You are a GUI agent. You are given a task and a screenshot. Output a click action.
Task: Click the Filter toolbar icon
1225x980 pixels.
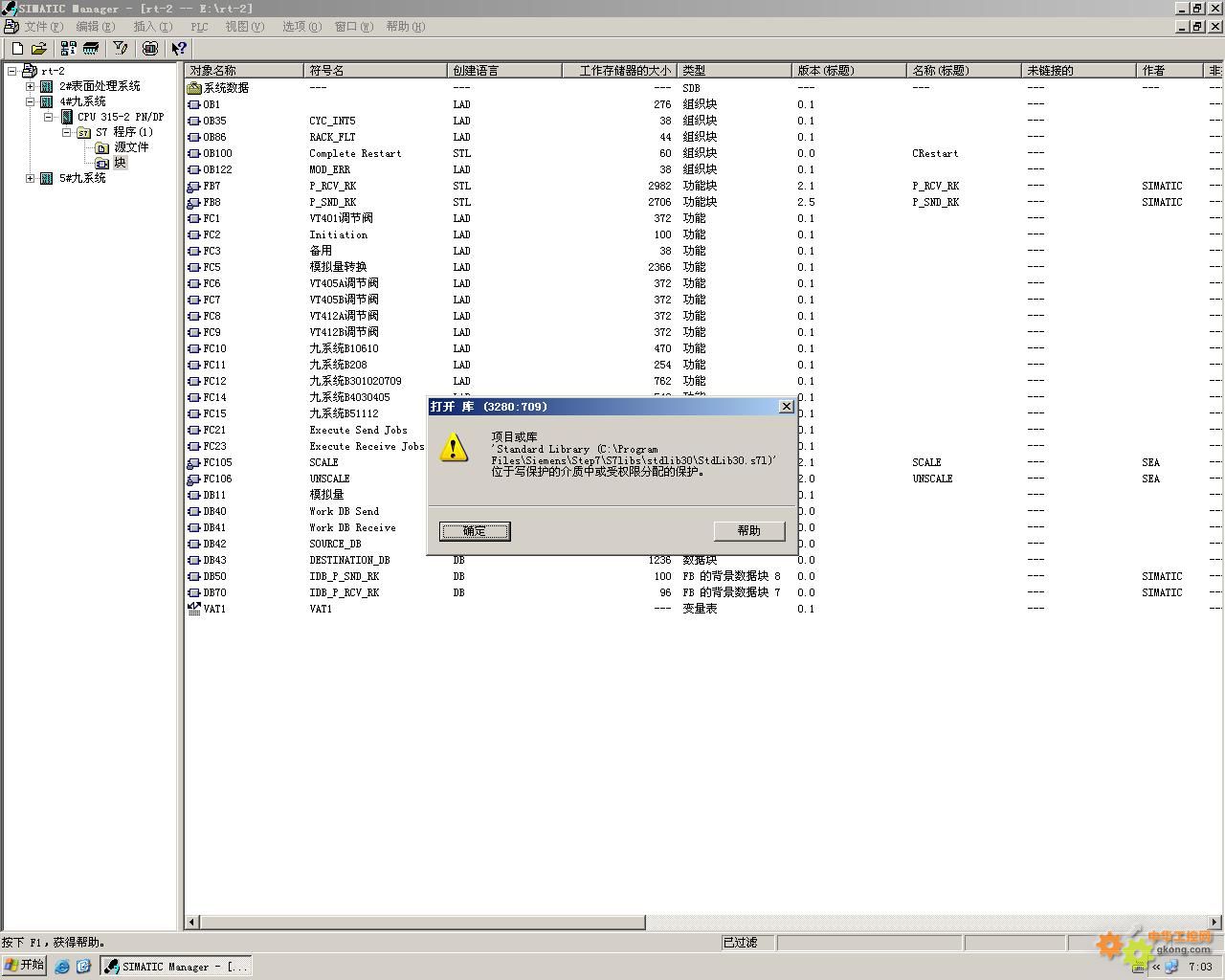[121, 48]
